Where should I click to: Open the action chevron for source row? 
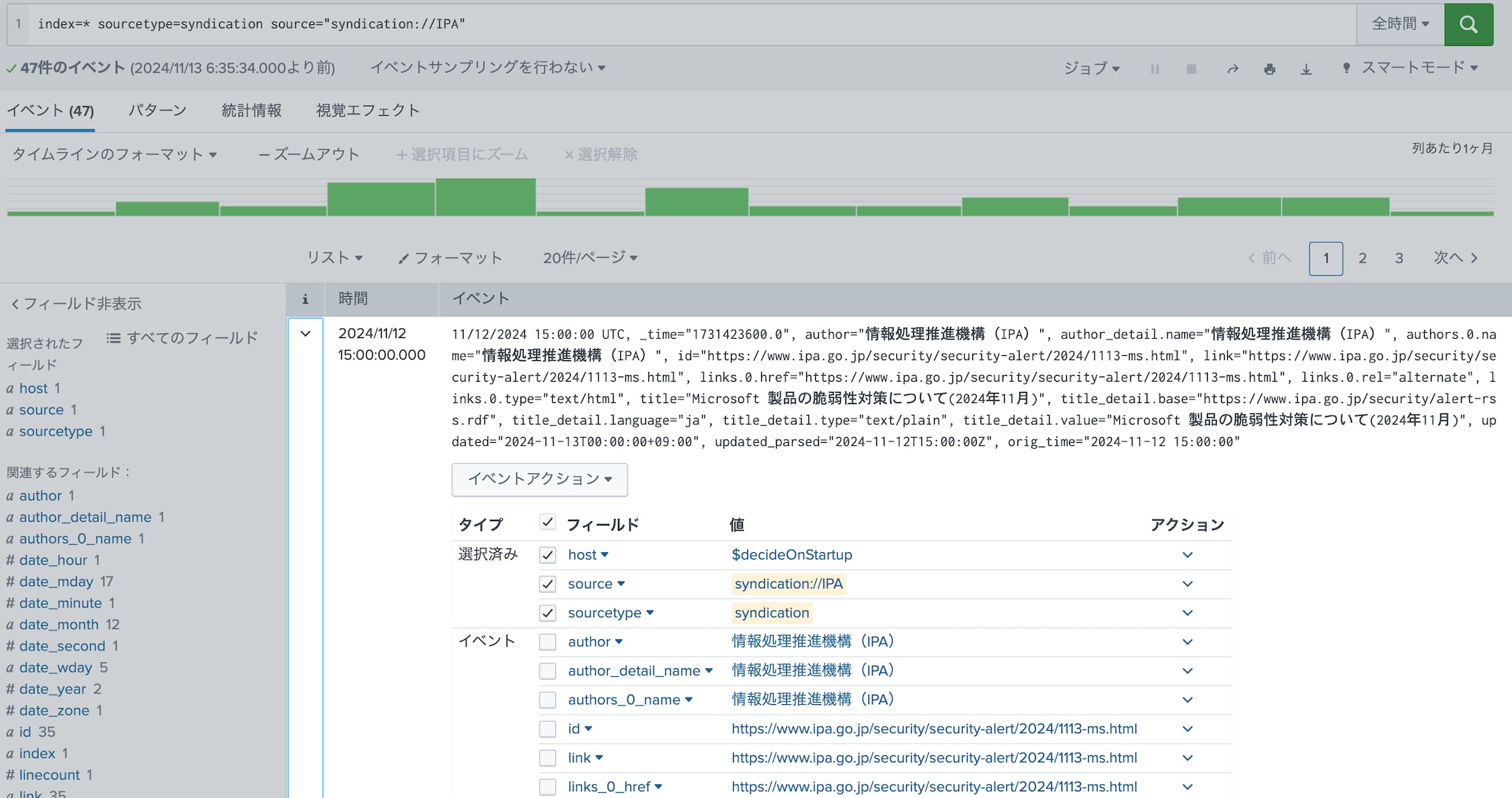[x=1187, y=584]
